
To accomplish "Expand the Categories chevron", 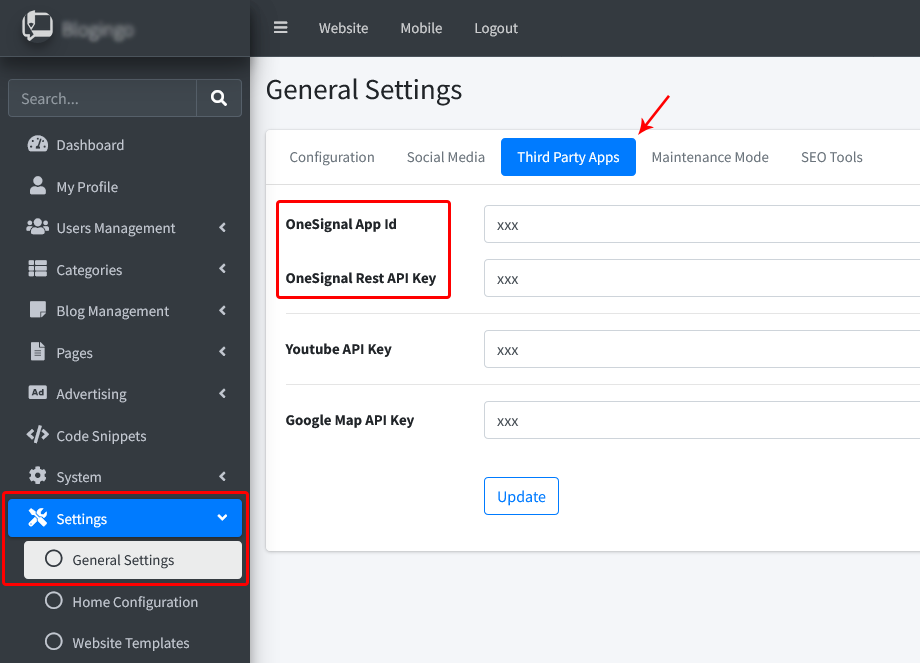I will [x=222, y=269].
